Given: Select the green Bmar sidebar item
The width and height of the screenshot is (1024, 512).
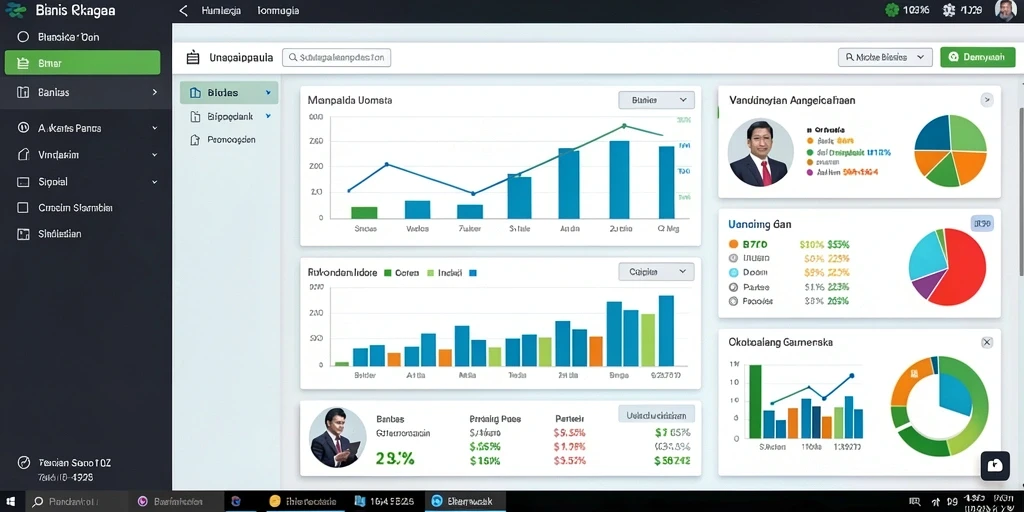Looking at the screenshot, I should 82,63.
